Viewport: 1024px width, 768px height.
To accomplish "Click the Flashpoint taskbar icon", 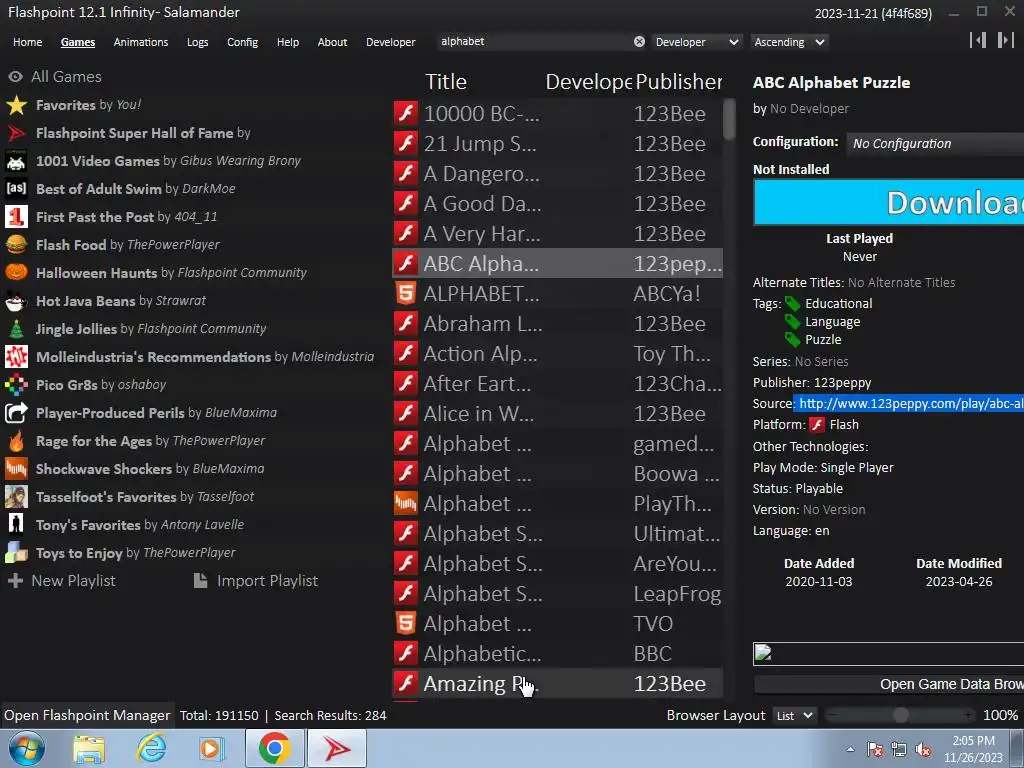I will coord(337,748).
